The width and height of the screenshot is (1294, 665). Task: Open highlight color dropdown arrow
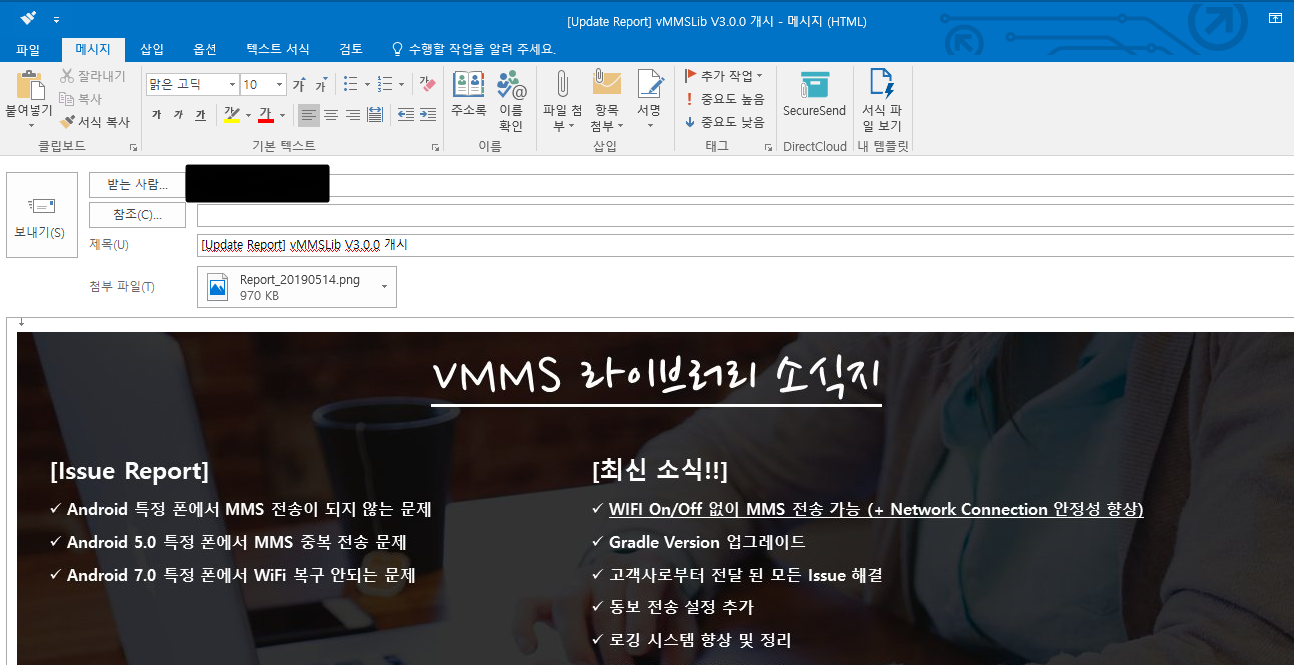click(247, 115)
